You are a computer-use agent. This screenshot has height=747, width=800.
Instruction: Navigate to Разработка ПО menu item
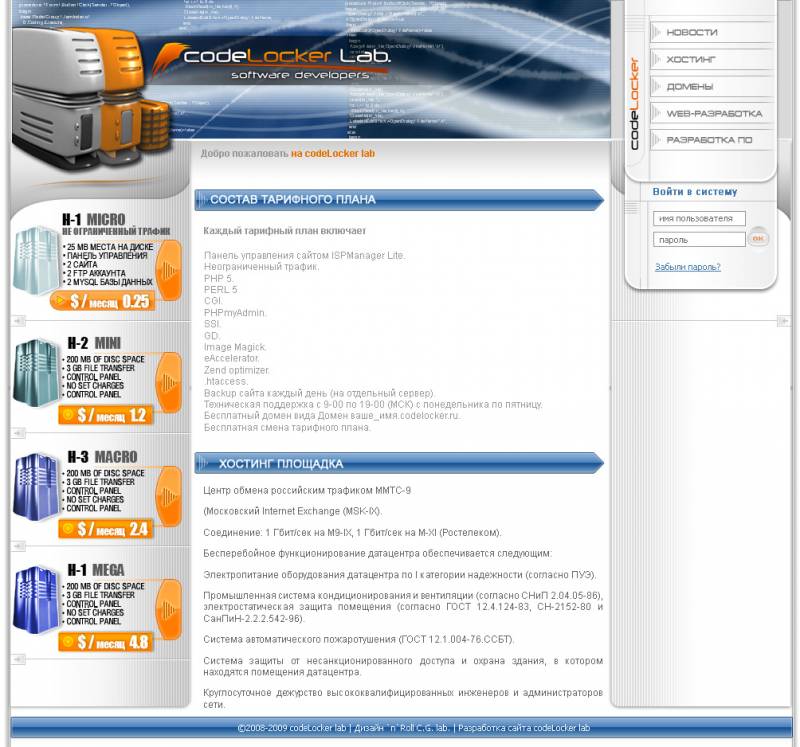coord(709,141)
